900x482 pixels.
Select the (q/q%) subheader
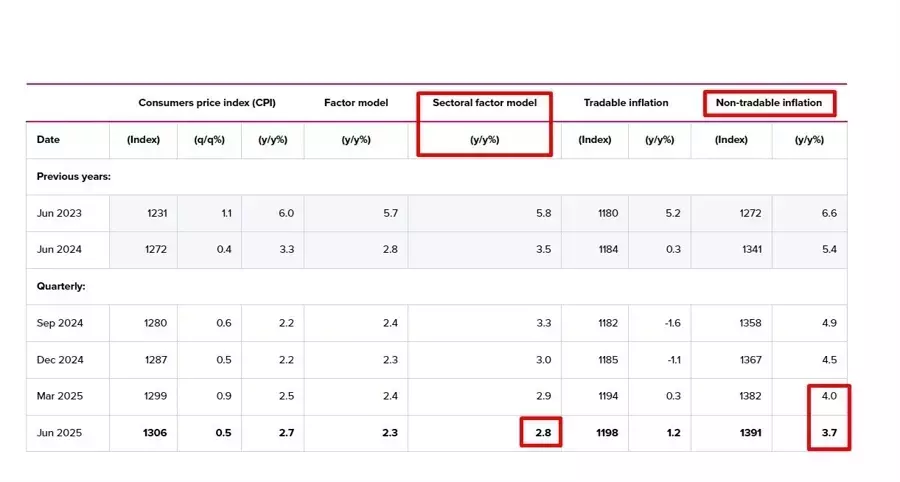click(x=209, y=139)
